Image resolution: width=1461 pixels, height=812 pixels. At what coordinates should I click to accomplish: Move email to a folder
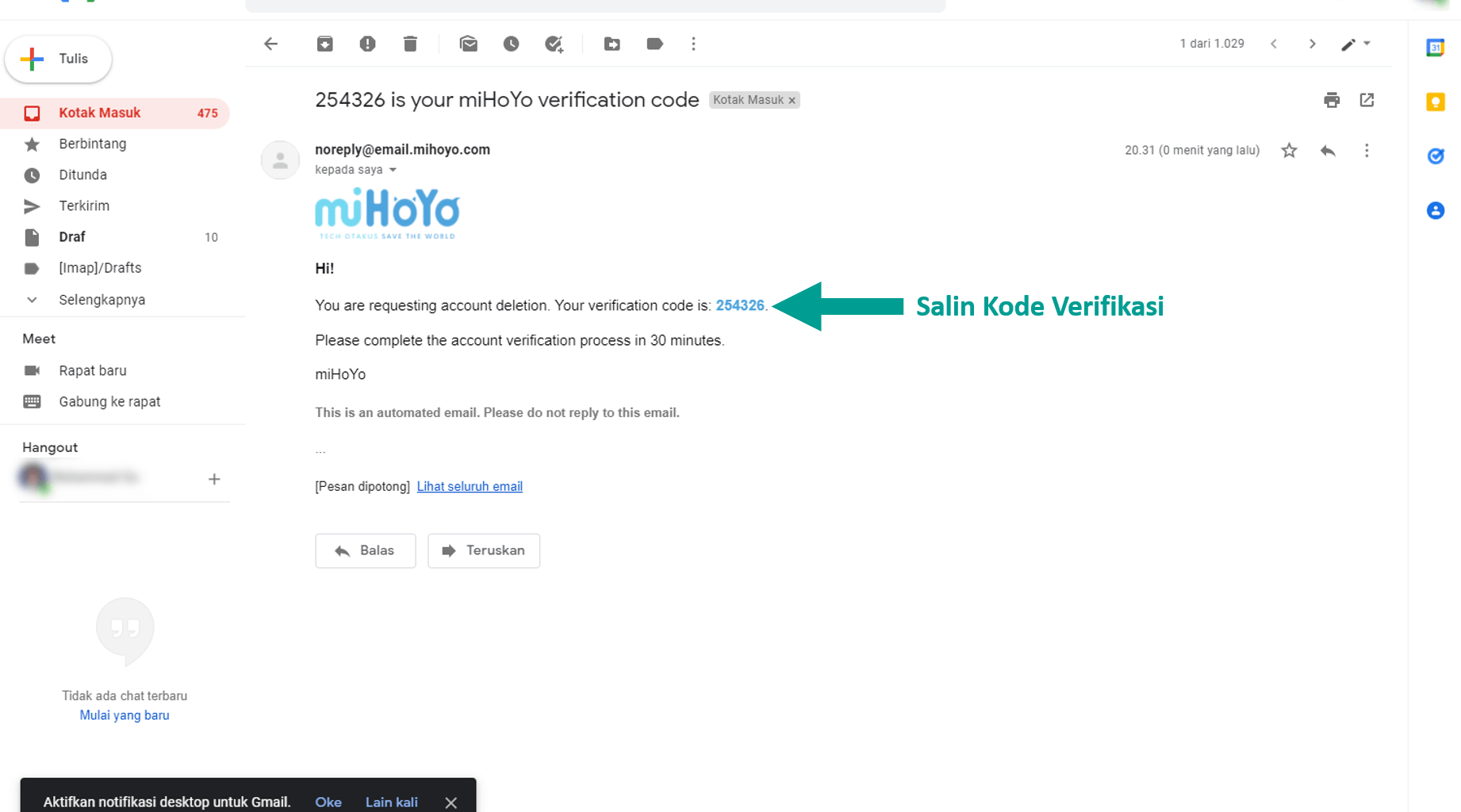click(612, 44)
